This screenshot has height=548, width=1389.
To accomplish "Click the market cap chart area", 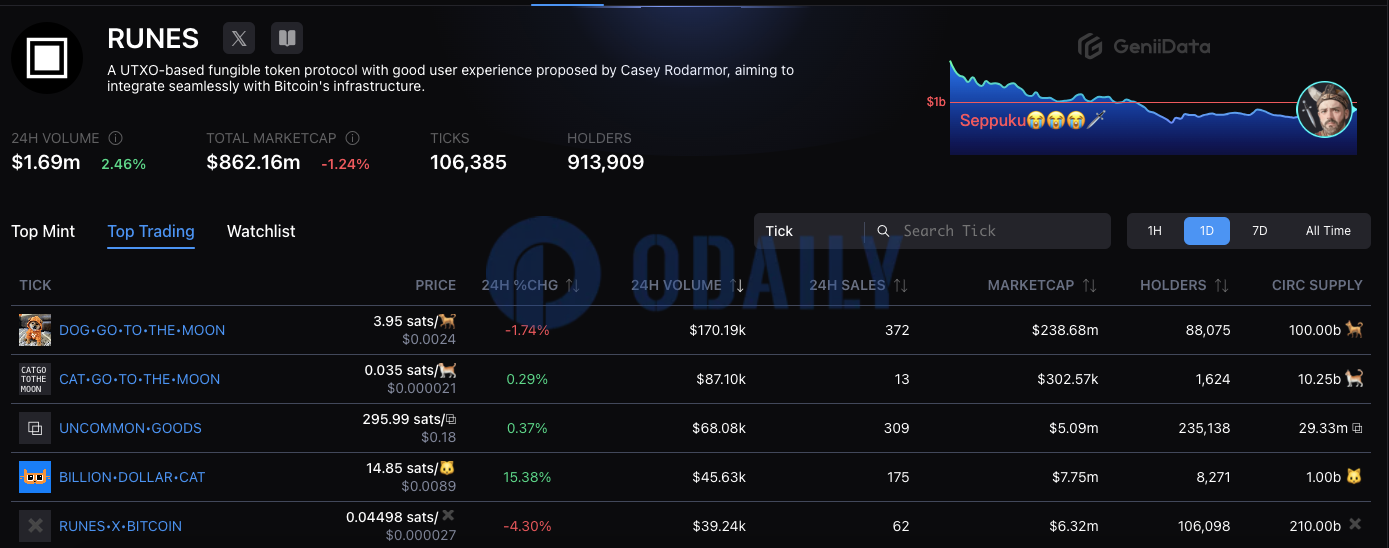I will click(1153, 107).
